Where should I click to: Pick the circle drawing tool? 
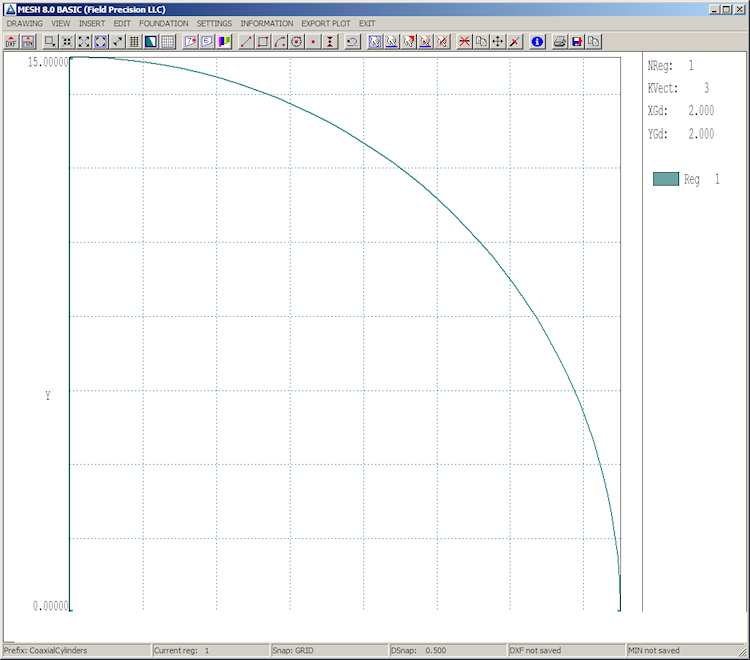pyautogui.click(x=296, y=42)
